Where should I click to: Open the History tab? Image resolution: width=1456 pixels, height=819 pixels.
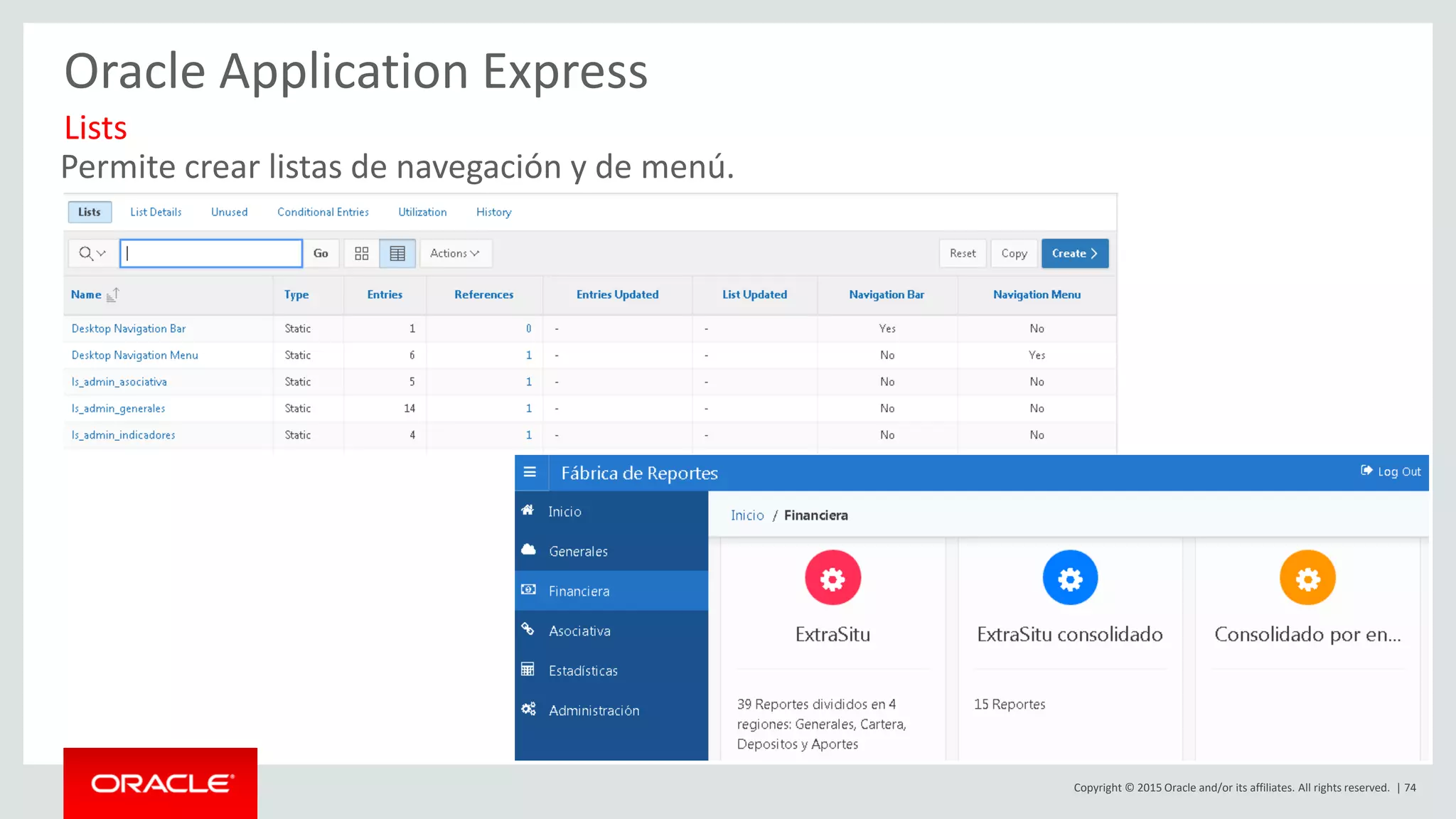tap(493, 212)
